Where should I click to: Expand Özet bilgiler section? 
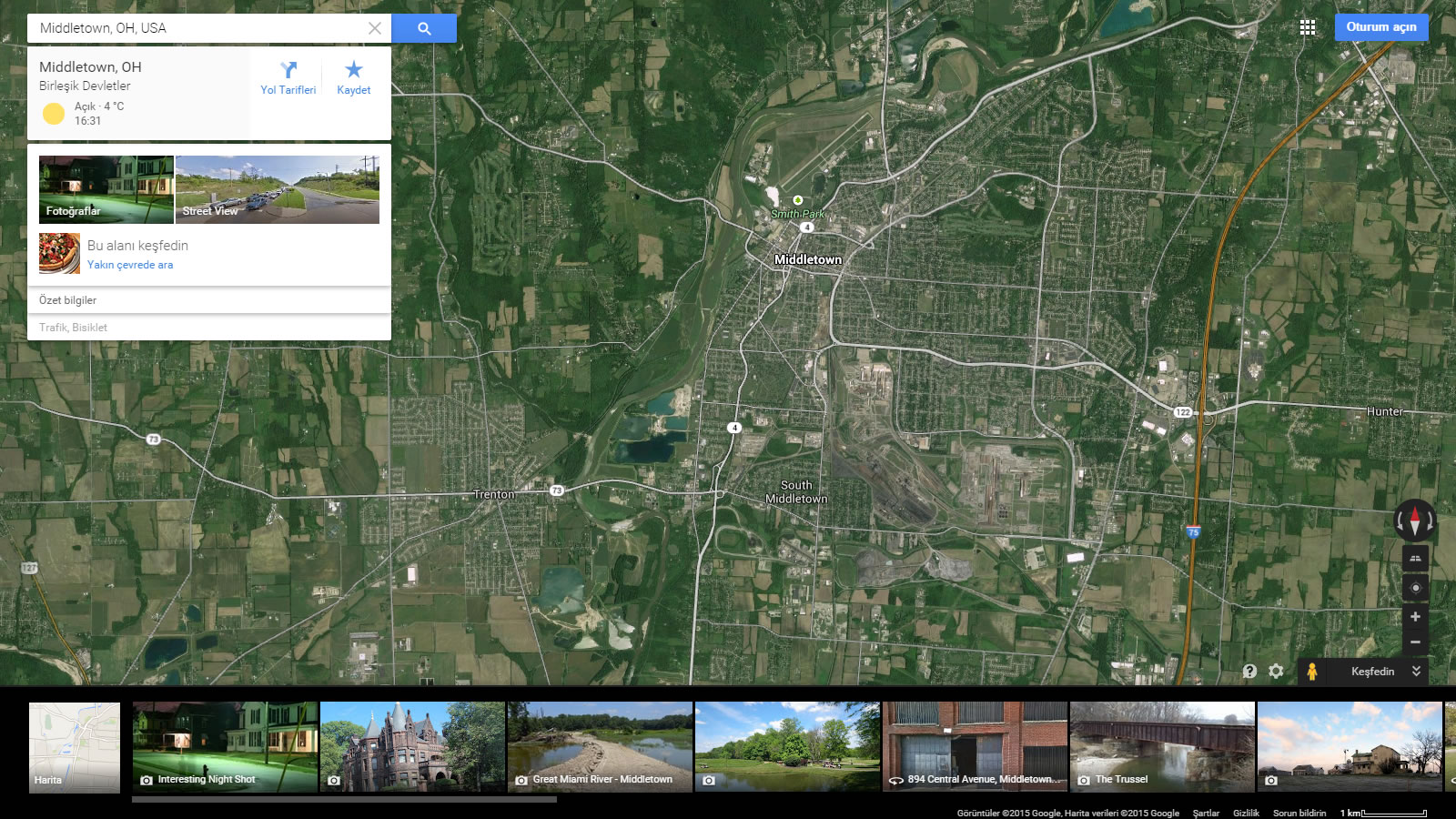pos(208,300)
